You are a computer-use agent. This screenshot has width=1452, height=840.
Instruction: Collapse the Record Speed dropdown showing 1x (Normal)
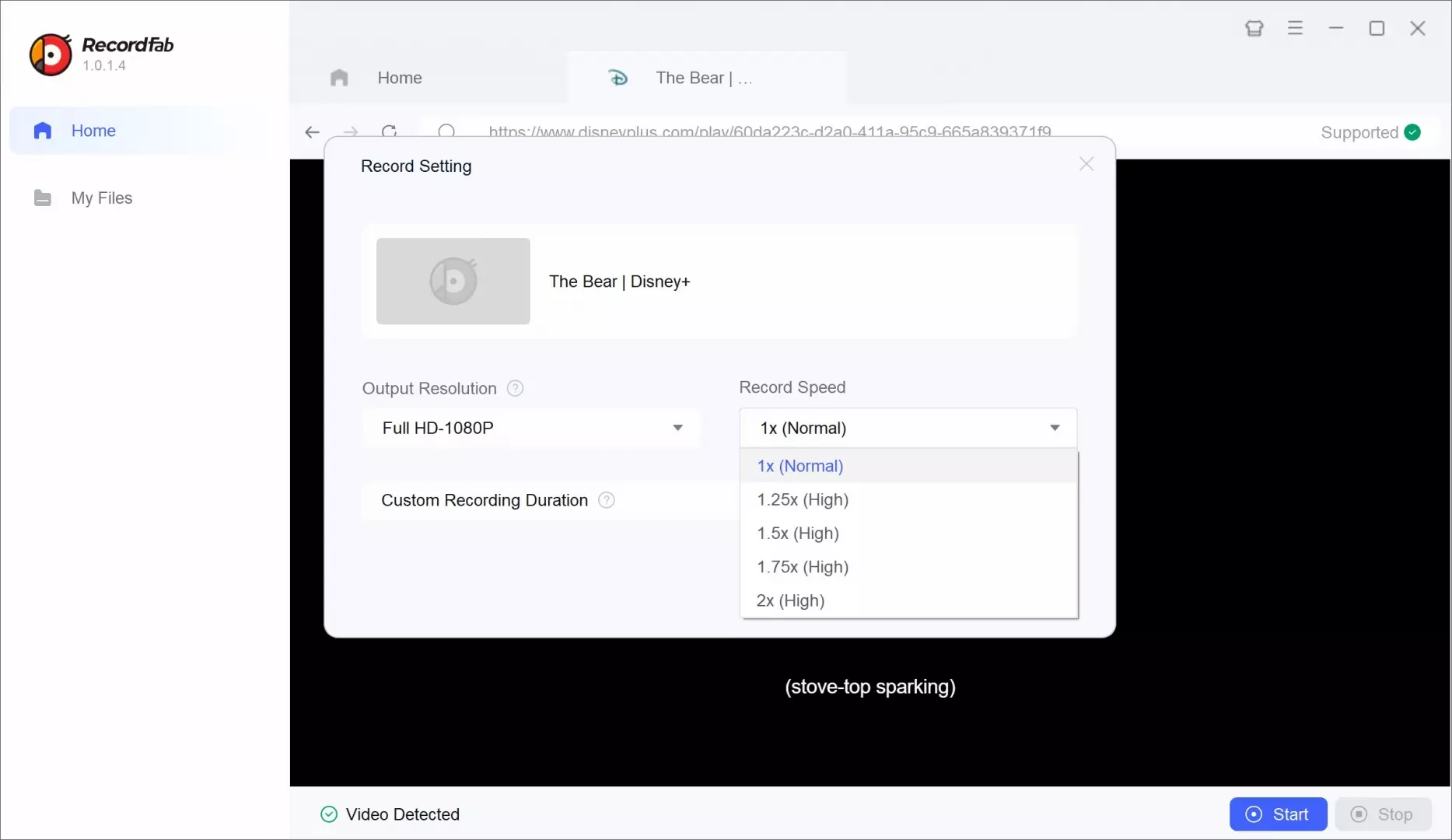point(908,428)
